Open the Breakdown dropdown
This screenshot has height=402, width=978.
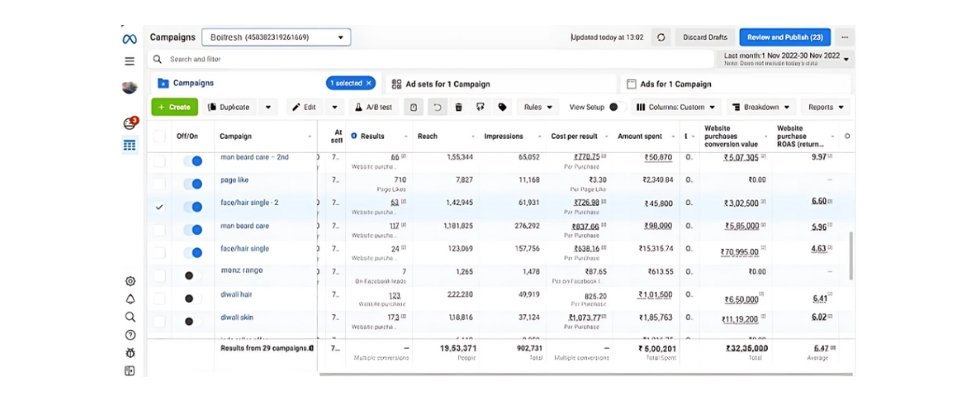pyautogui.click(x=759, y=107)
